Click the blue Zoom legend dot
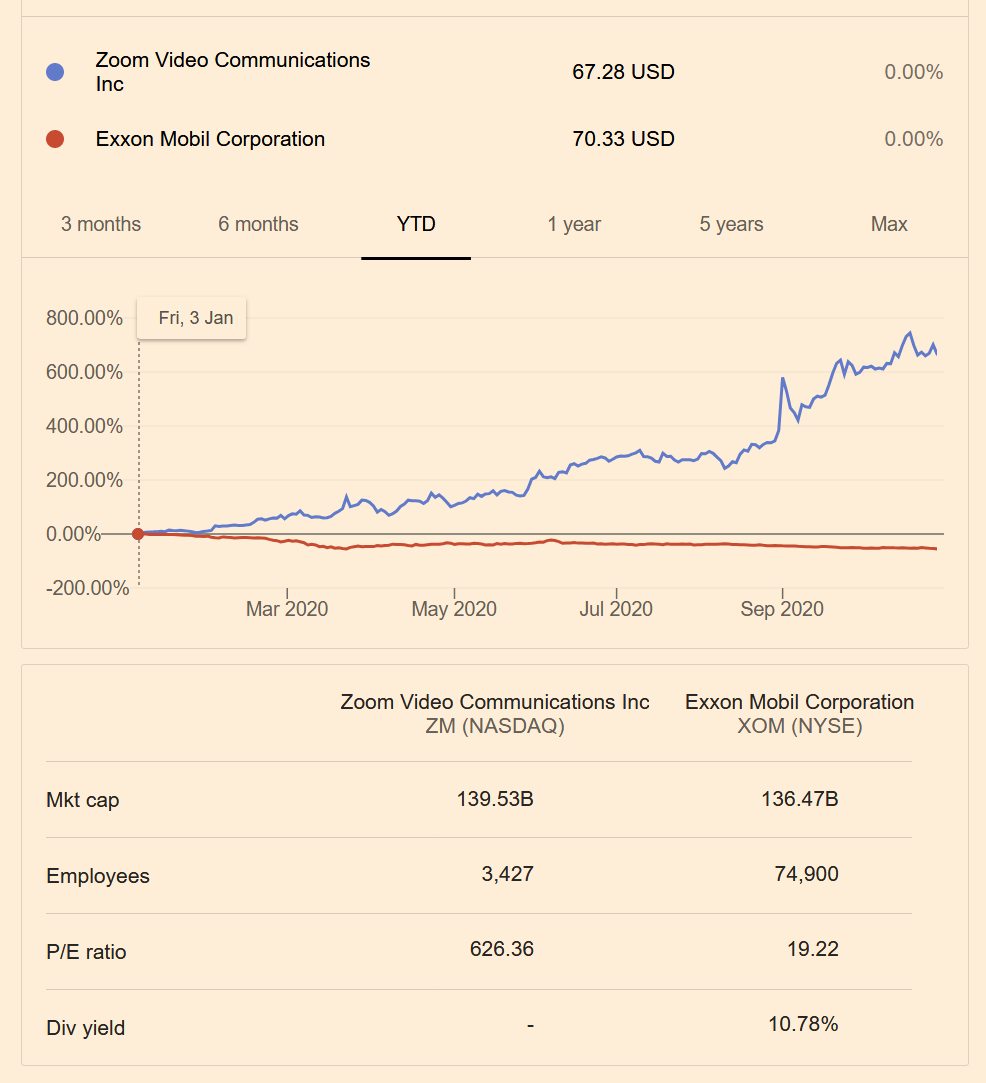The width and height of the screenshot is (986, 1083). coord(55,72)
